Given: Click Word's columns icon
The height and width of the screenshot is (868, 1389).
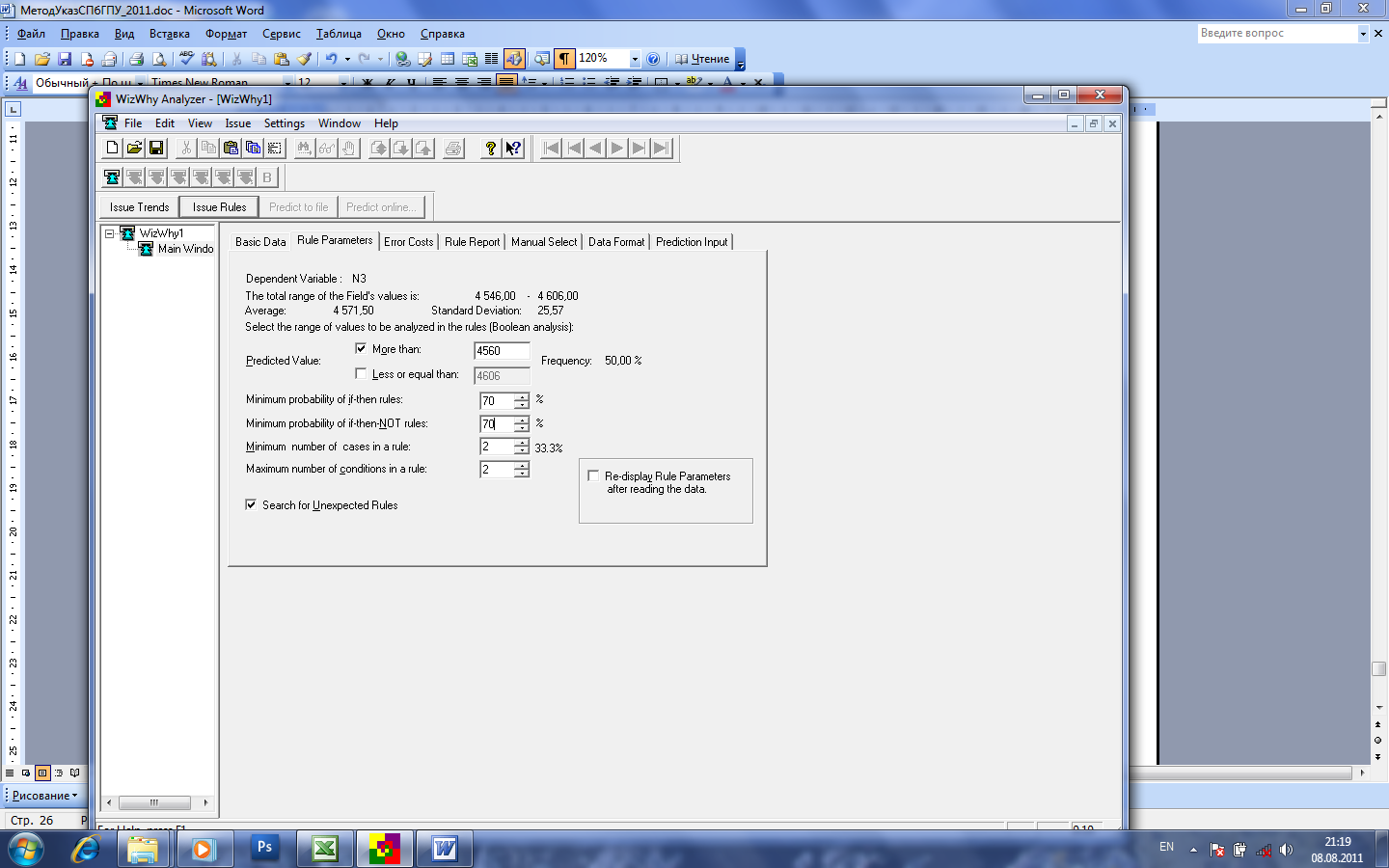Looking at the screenshot, I should tap(492, 59).
